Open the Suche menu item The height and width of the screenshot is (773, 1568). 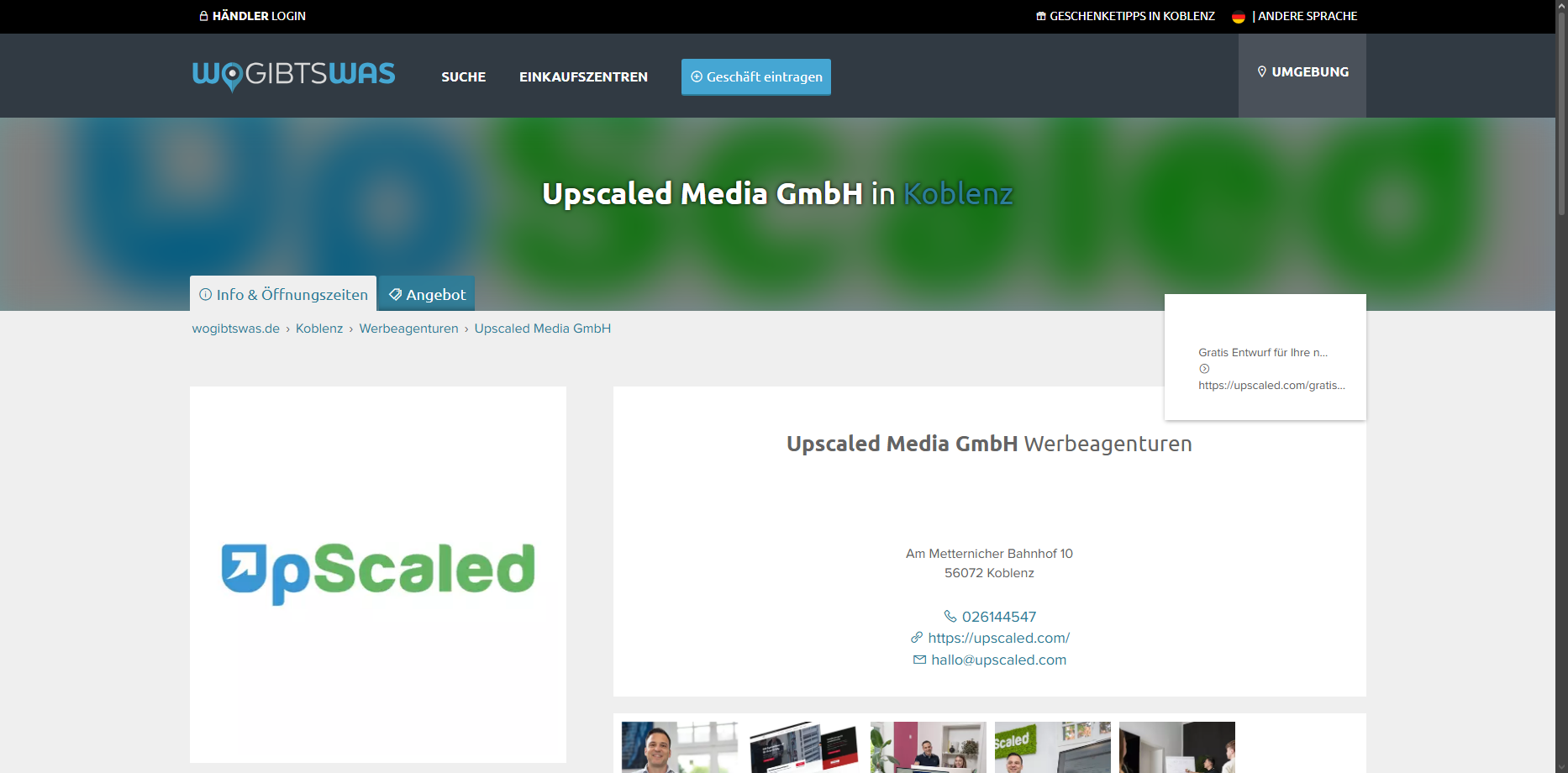coord(464,76)
